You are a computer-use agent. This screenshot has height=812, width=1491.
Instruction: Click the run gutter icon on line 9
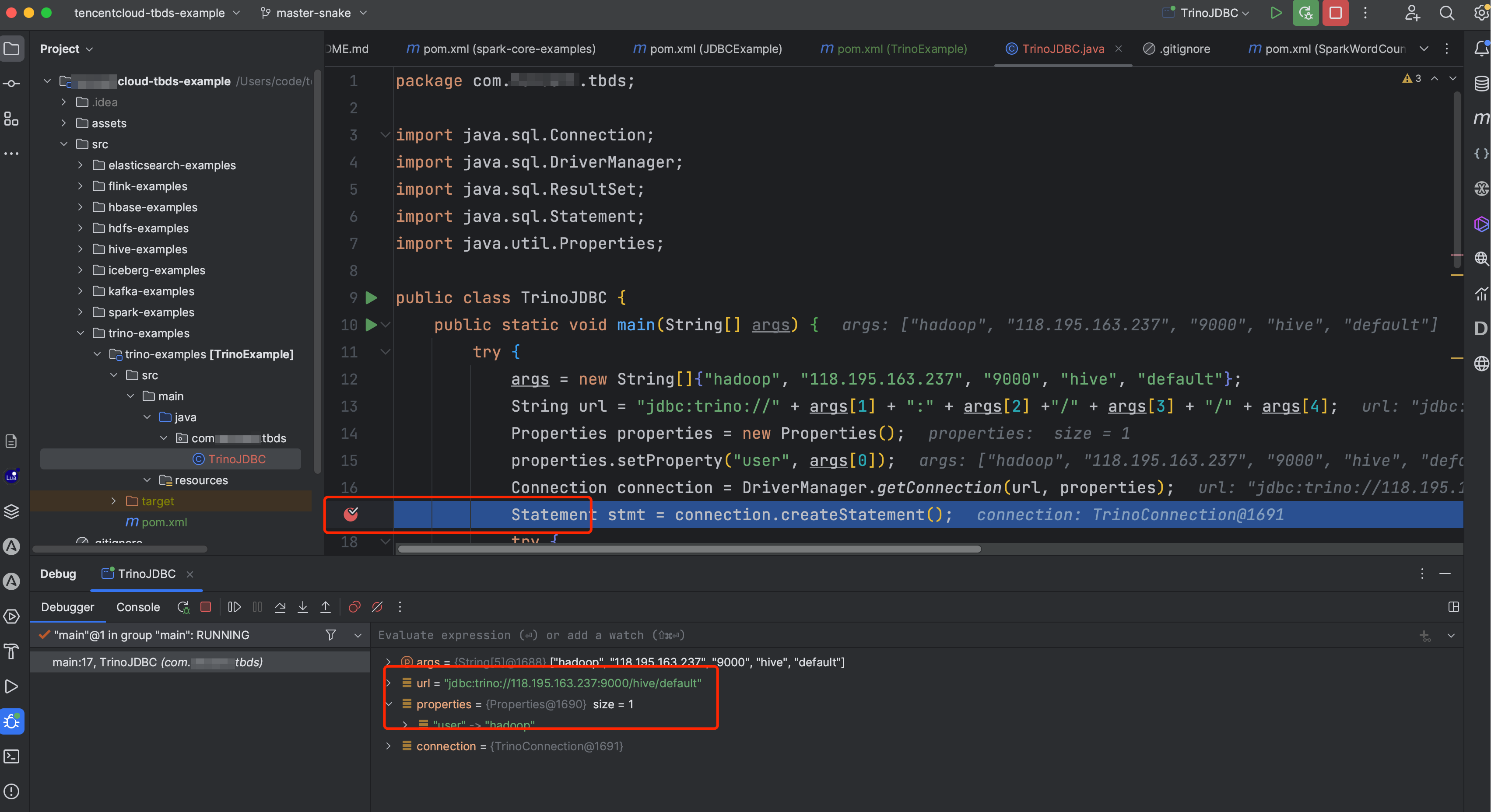(x=372, y=297)
